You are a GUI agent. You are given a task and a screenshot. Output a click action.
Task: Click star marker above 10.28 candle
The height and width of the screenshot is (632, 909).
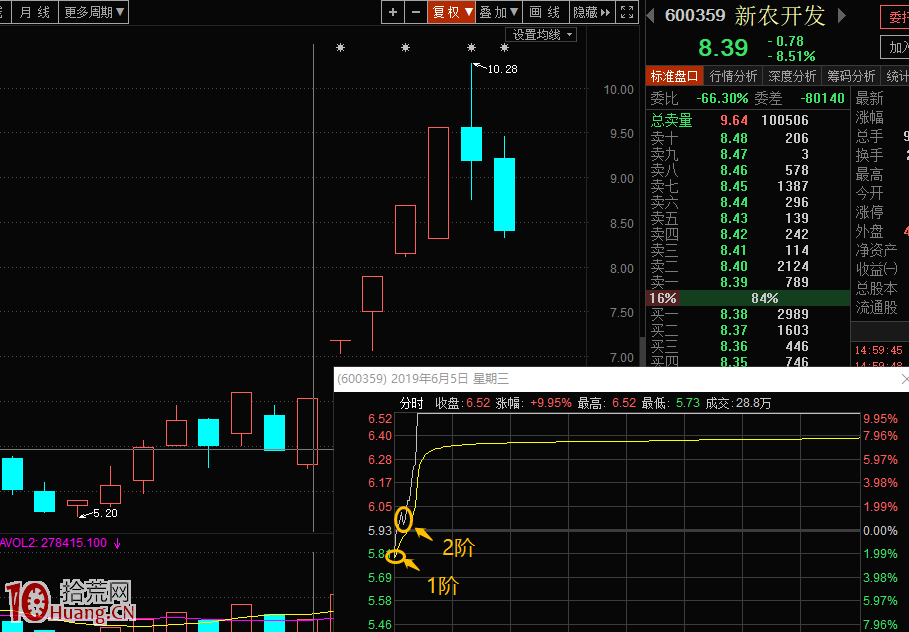click(471, 48)
